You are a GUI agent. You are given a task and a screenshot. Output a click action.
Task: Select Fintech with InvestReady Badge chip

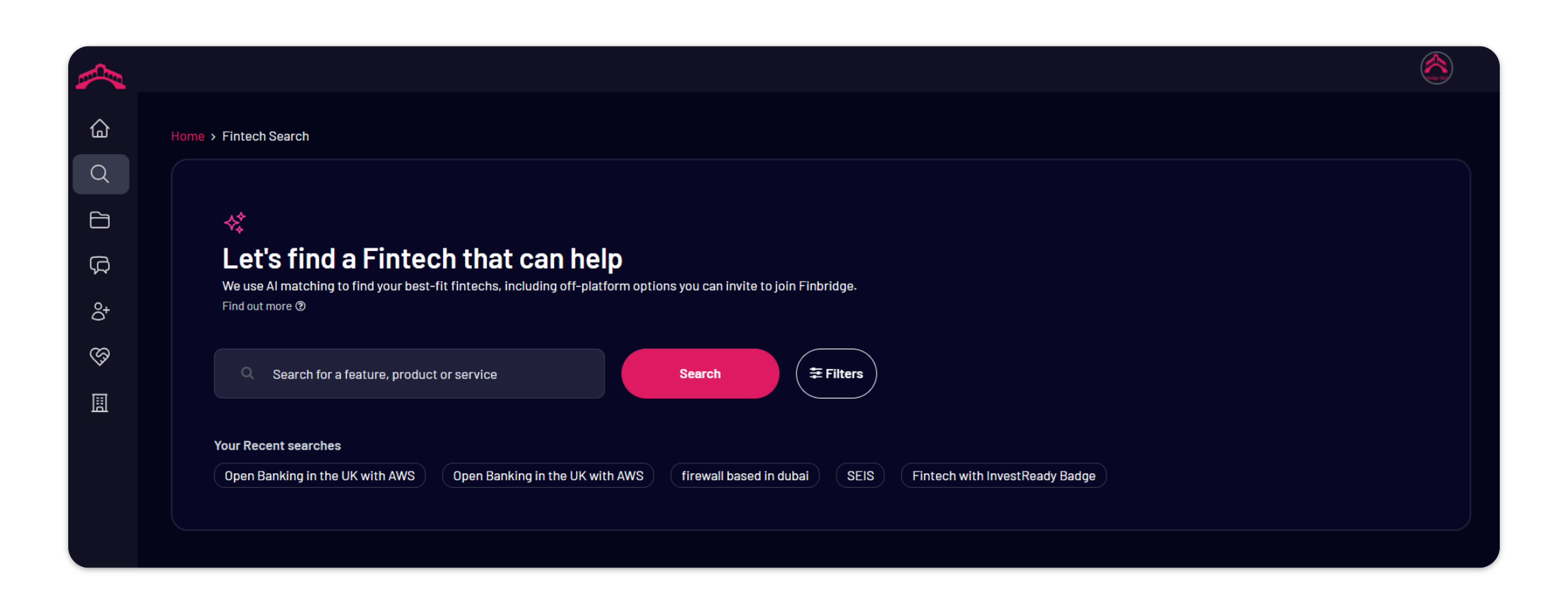click(x=1003, y=476)
